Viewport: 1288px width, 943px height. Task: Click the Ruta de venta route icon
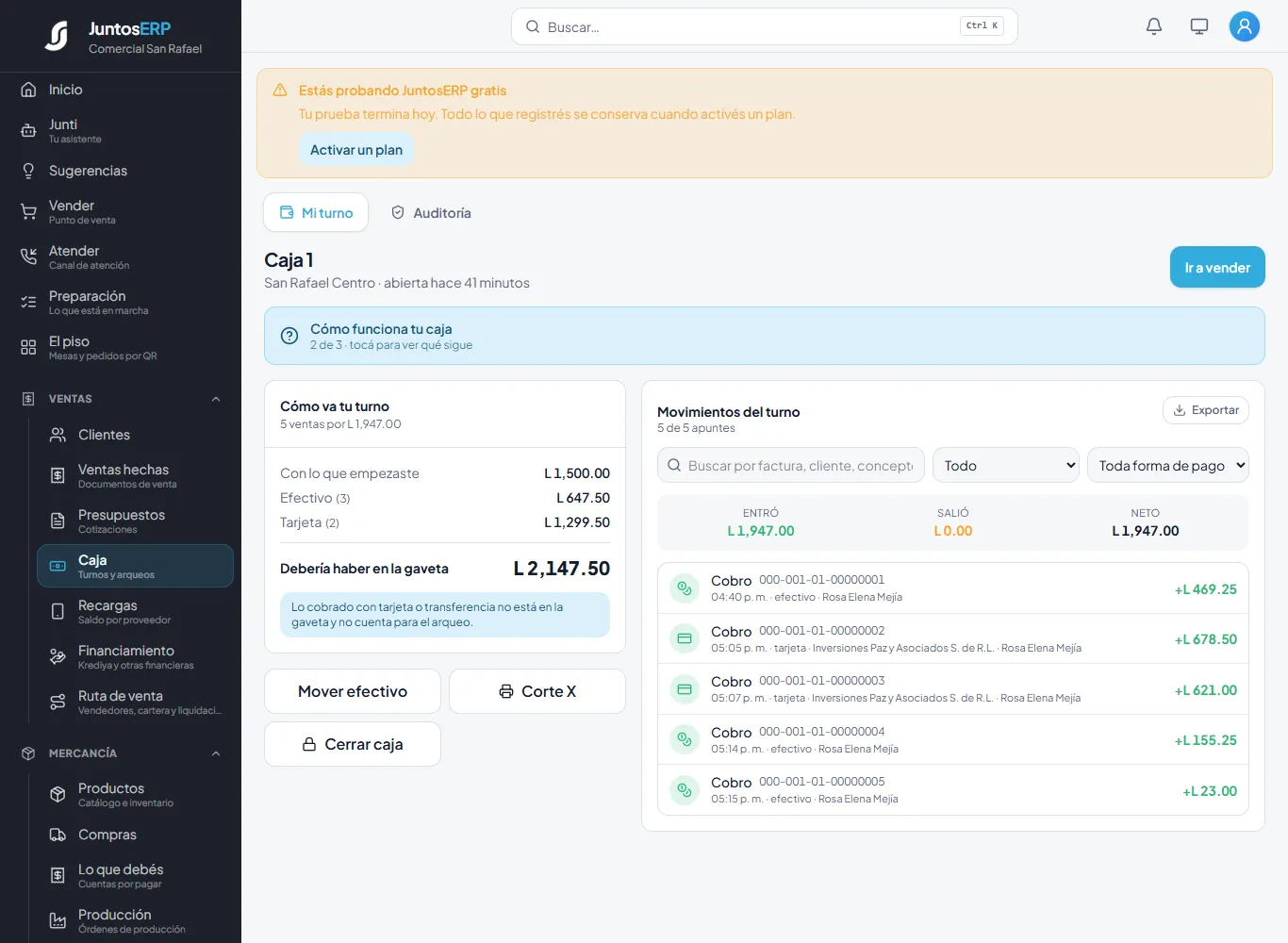58,703
